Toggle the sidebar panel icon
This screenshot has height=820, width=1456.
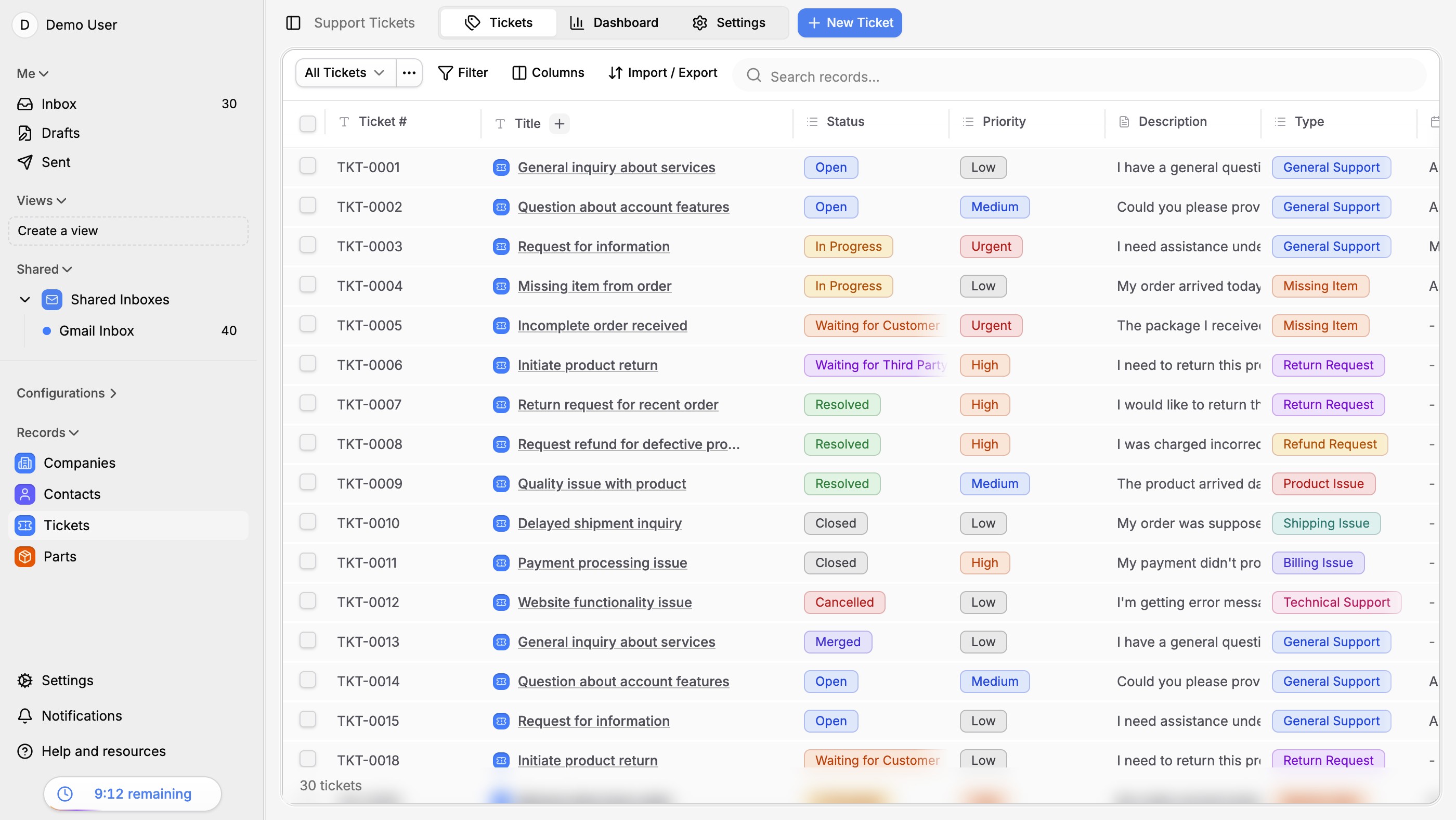point(293,22)
